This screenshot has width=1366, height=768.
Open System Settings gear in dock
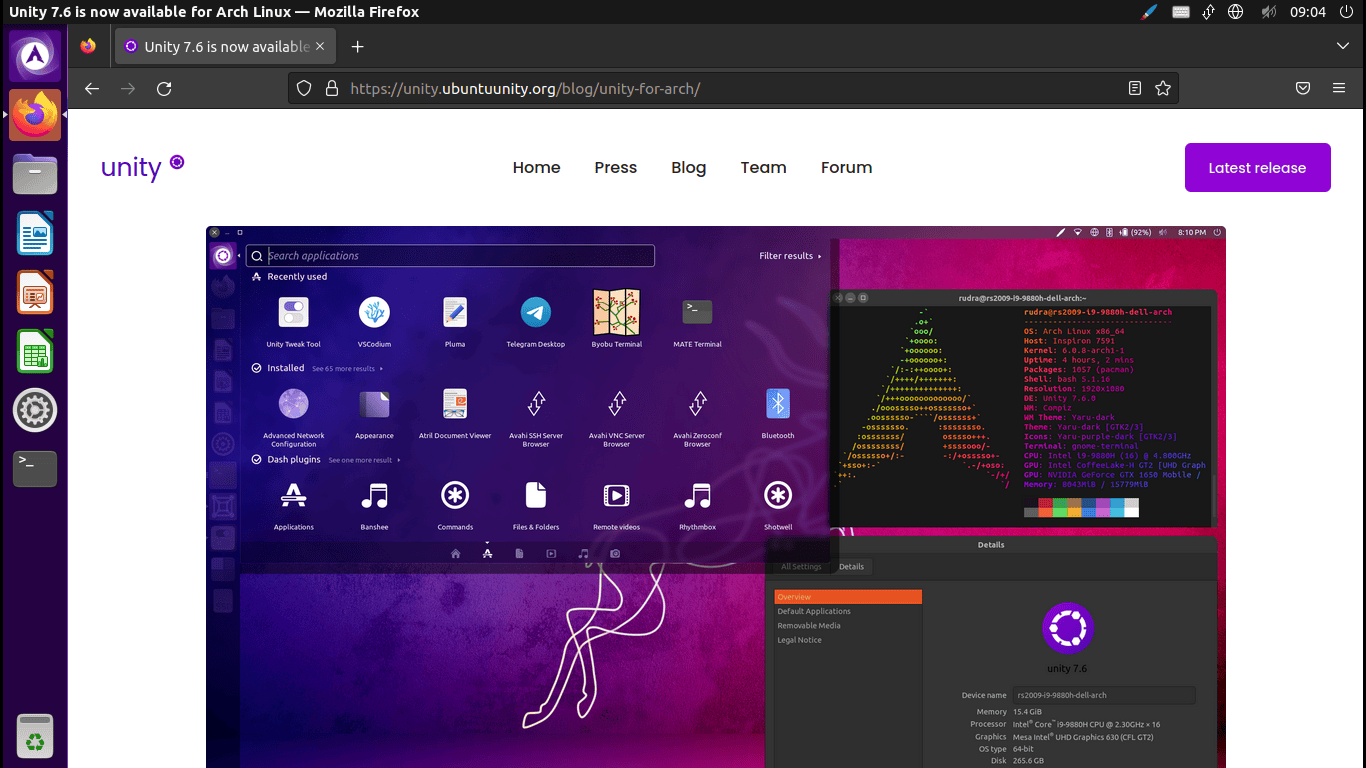(35, 410)
